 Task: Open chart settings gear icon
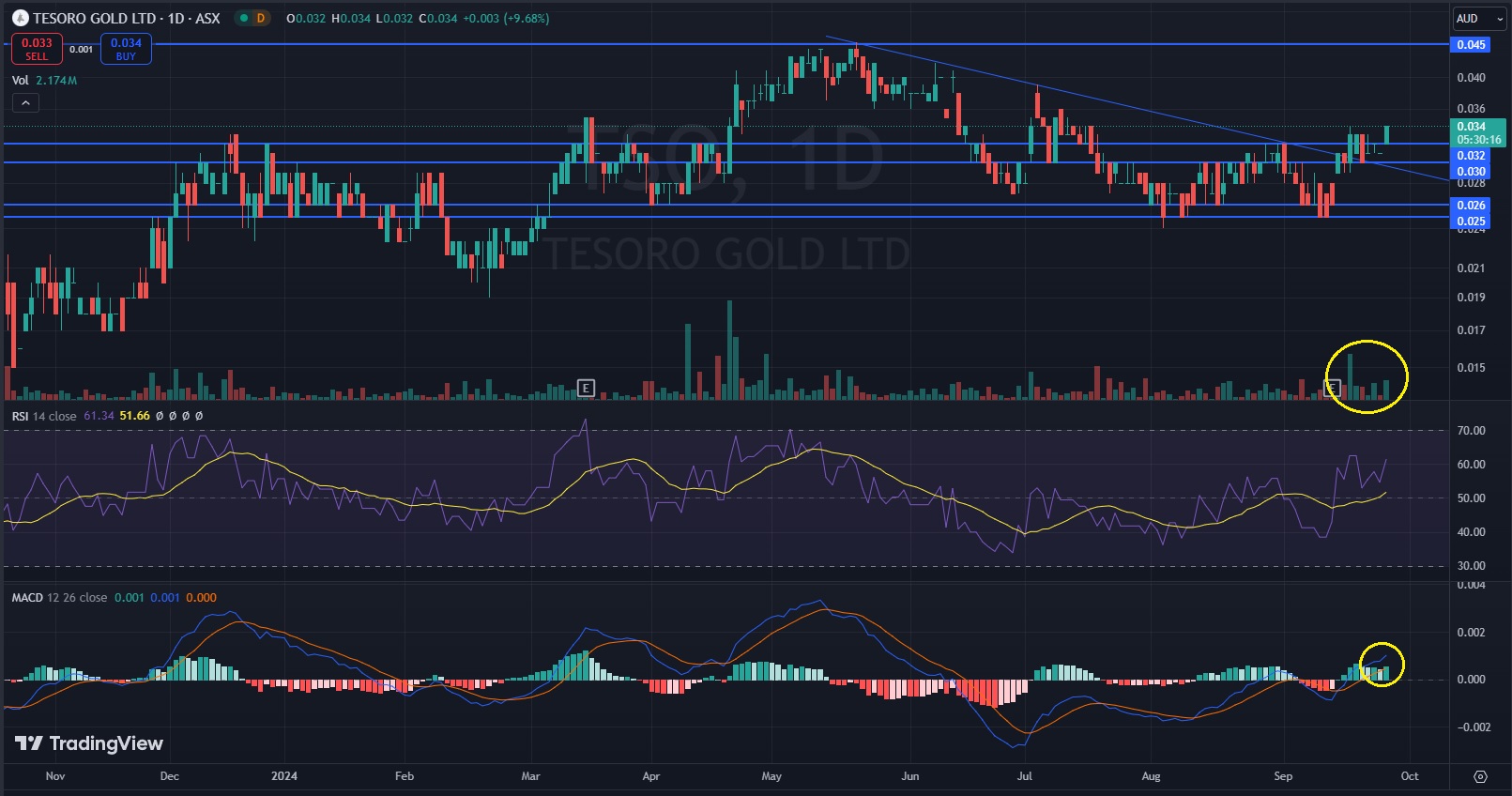click(1480, 776)
